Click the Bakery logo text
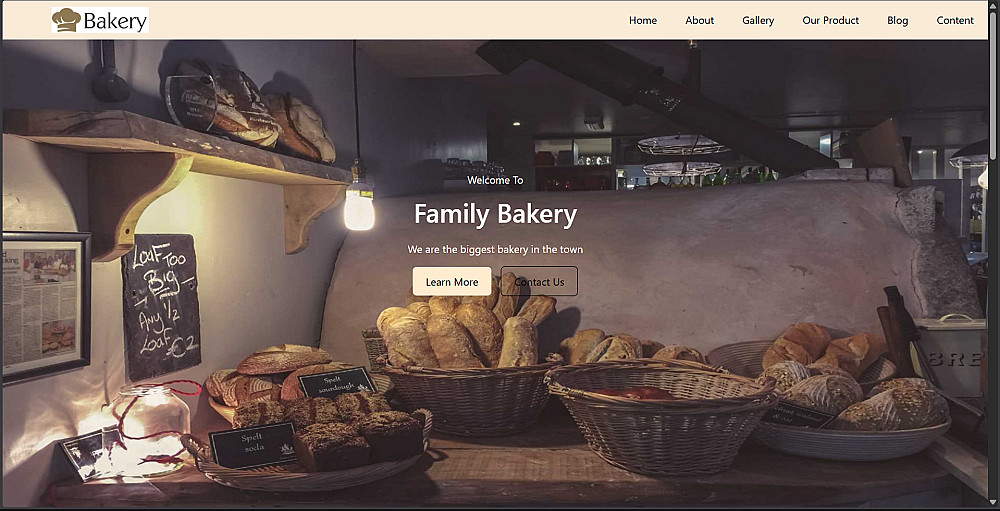 [115, 21]
